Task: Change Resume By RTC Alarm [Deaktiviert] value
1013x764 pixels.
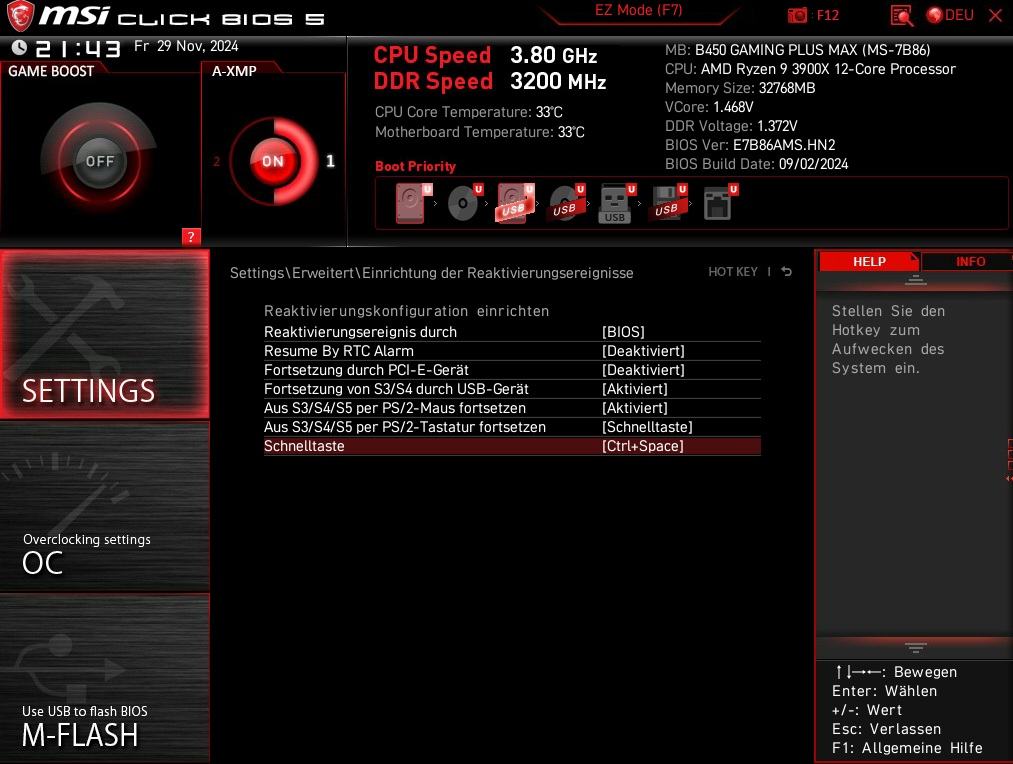Action: point(643,351)
